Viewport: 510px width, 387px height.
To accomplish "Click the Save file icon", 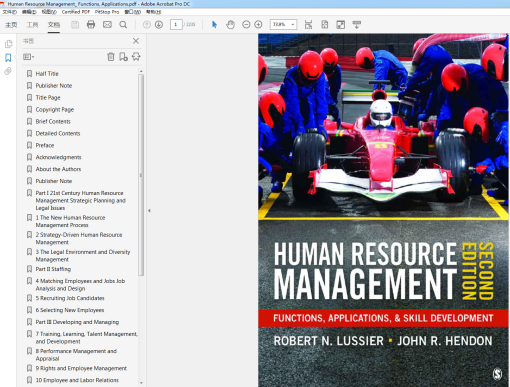I will pos(75,25).
